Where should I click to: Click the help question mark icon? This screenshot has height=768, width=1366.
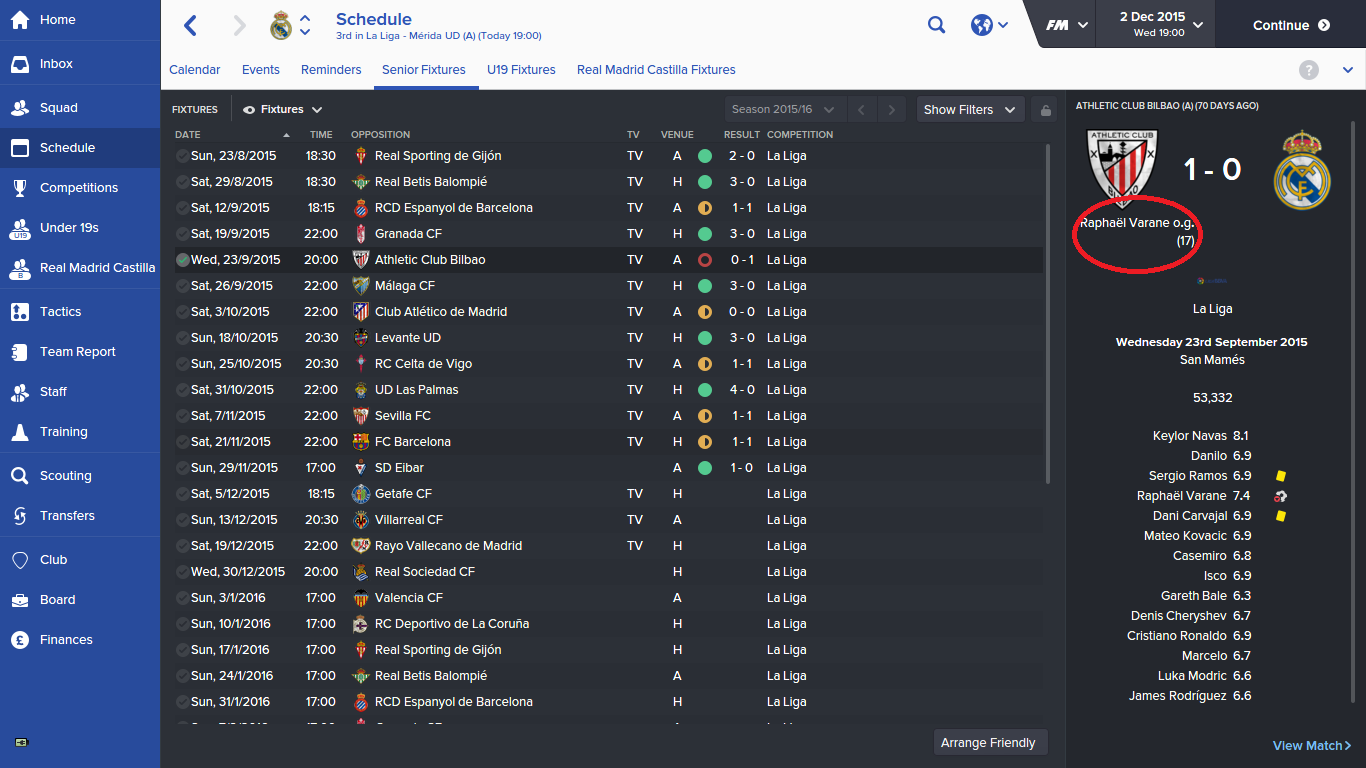click(x=1308, y=70)
